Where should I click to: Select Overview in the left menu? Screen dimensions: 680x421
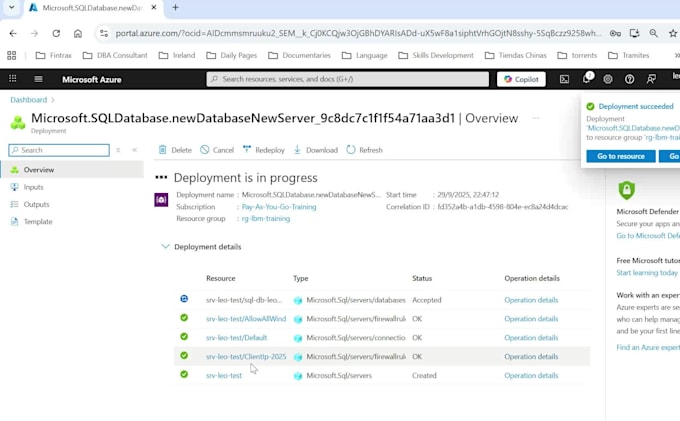[x=72, y=170]
